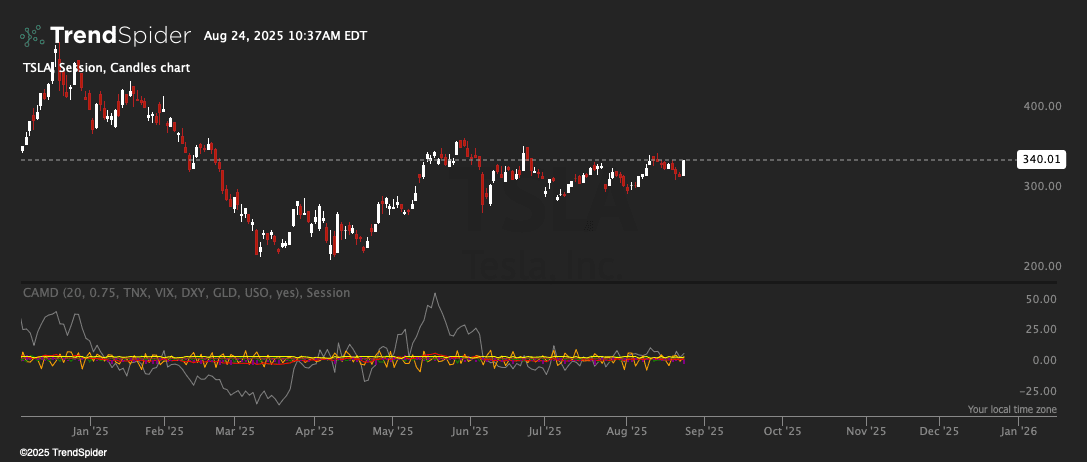
Task: Click the 340.01 current price label
Action: (x=1041, y=160)
